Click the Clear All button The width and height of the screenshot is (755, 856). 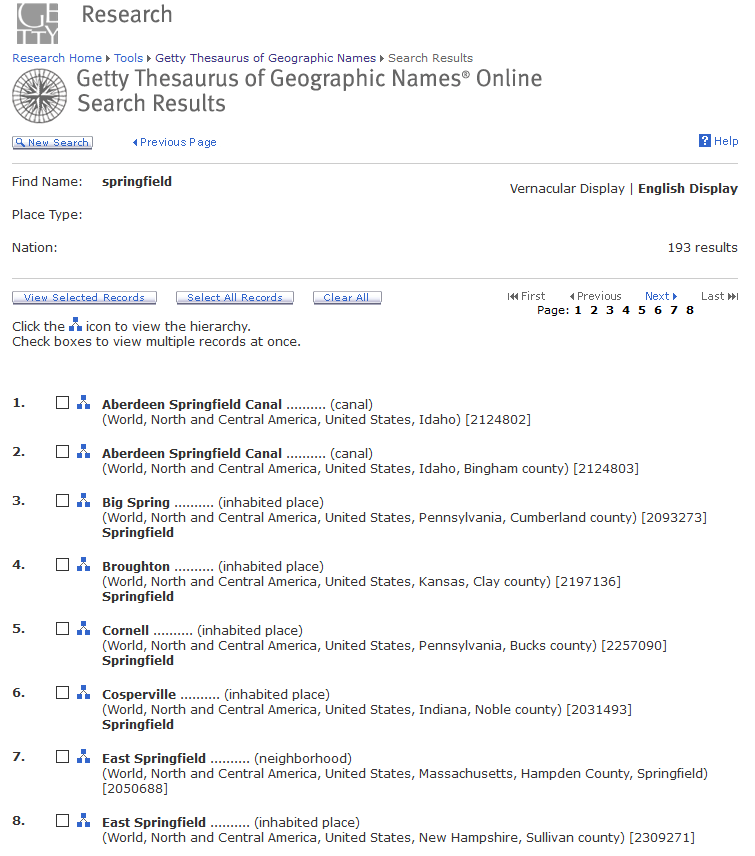coord(347,298)
